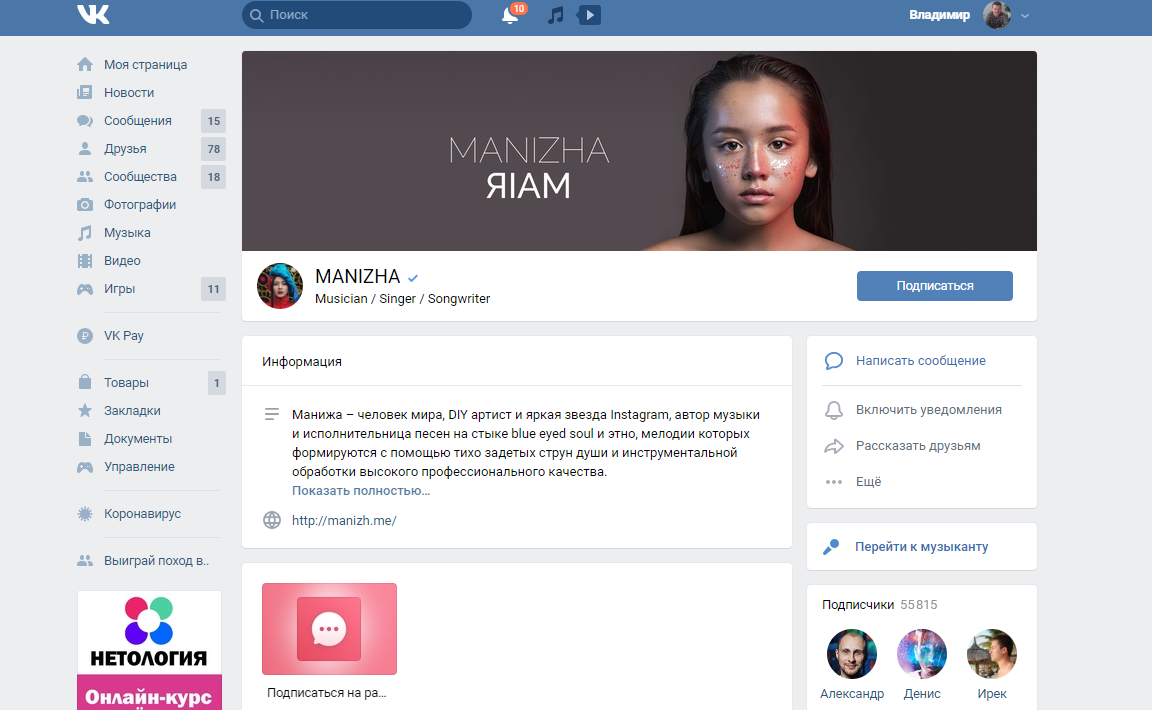The width and height of the screenshot is (1152, 710).
Task: Click the Владимир username in header
Action: click(939, 15)
